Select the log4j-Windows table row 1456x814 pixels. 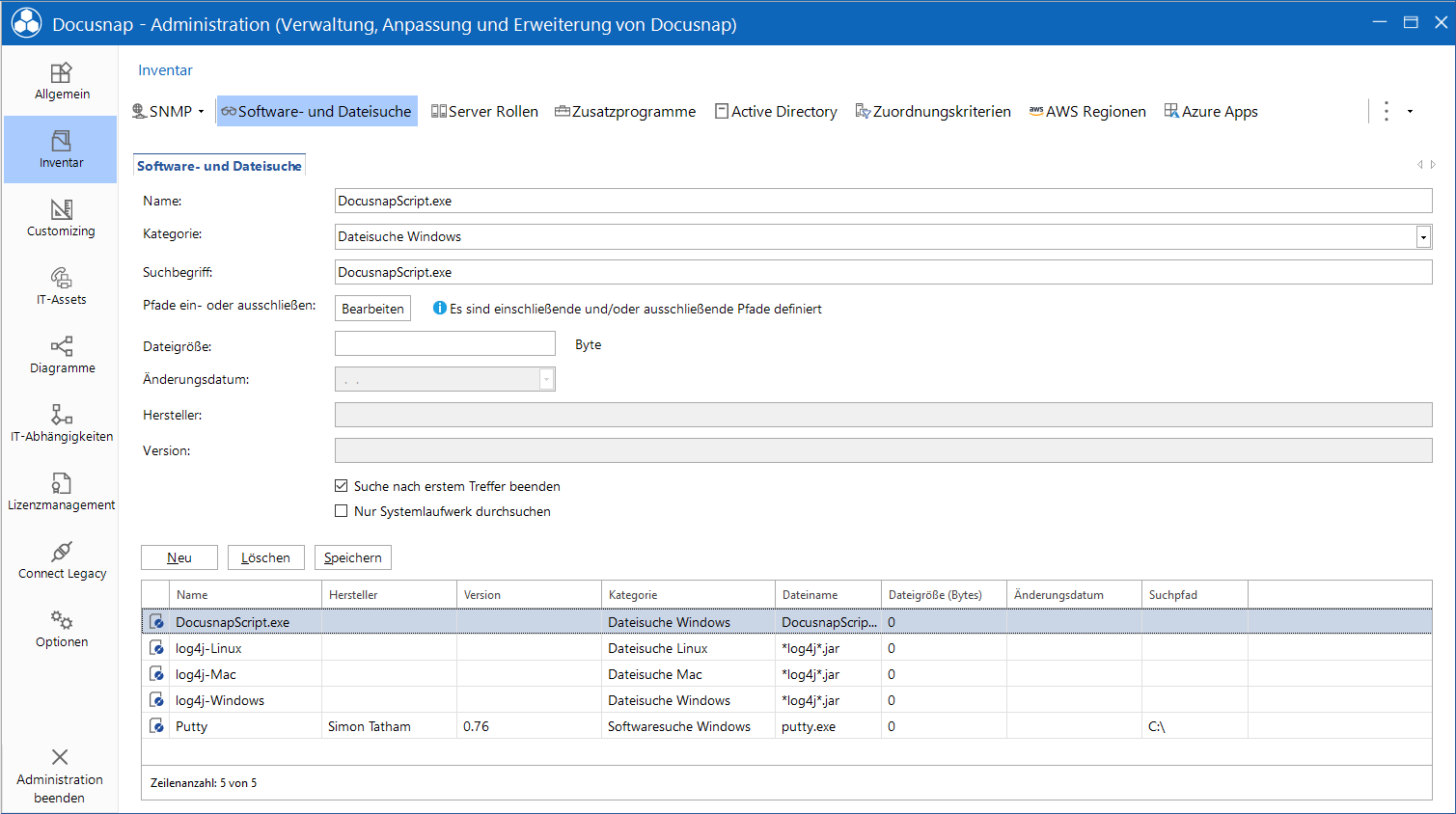pyautogui.click(x=786, y=700)
